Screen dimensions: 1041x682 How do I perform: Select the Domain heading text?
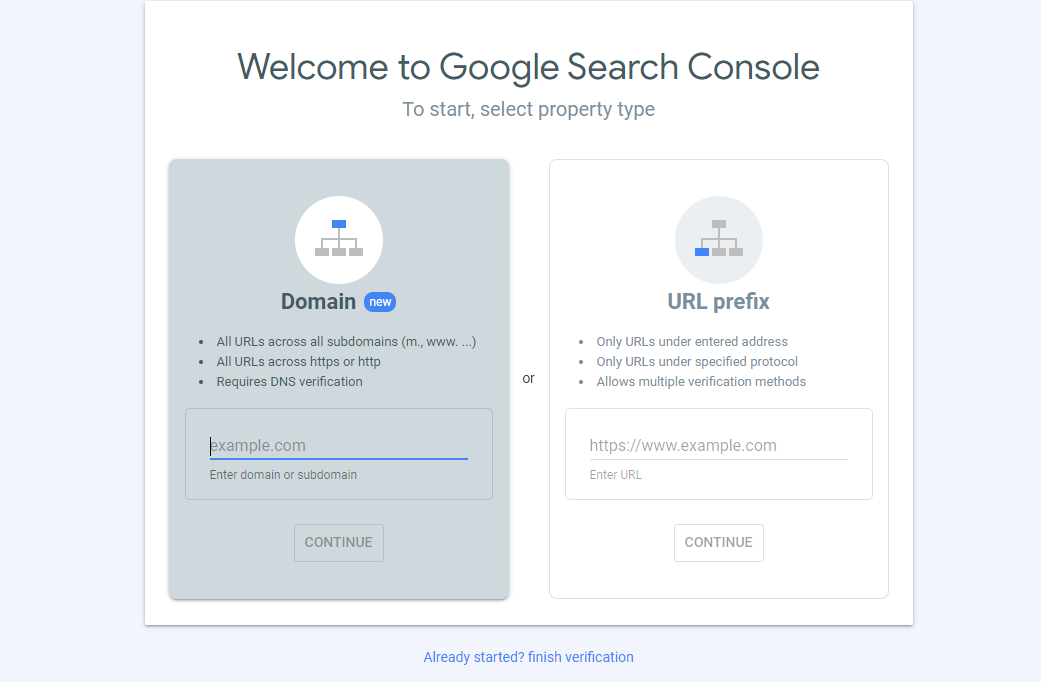coord(318,301)
